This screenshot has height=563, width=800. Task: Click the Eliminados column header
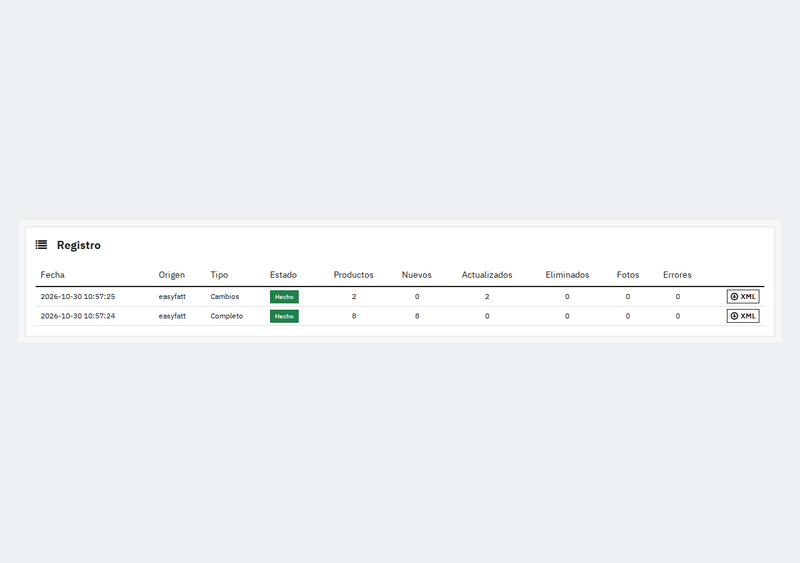pyautogui.click(x=567, y=275)
